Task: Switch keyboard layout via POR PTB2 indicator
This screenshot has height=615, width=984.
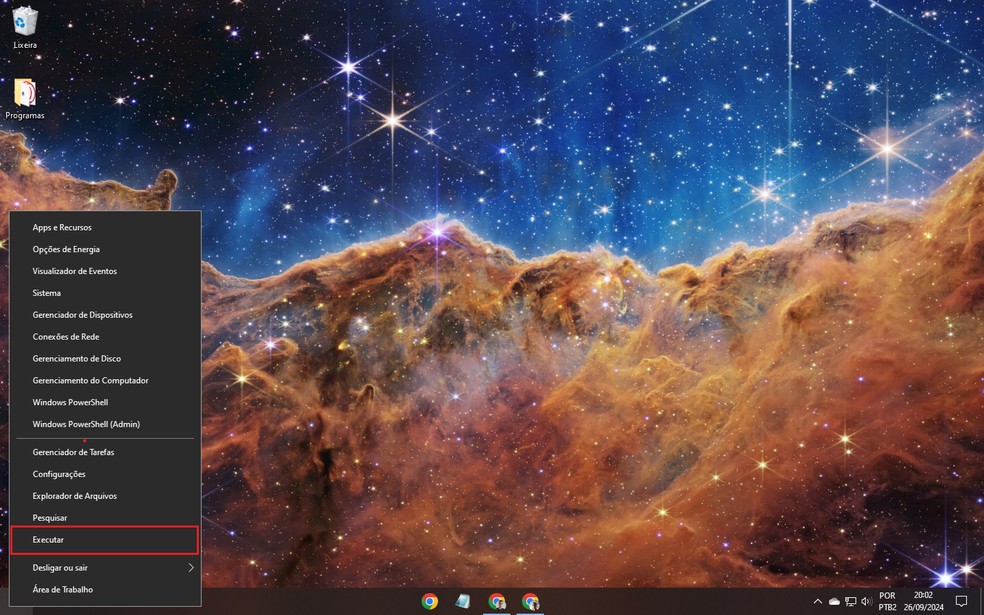Action: click(x=887, y=601)
